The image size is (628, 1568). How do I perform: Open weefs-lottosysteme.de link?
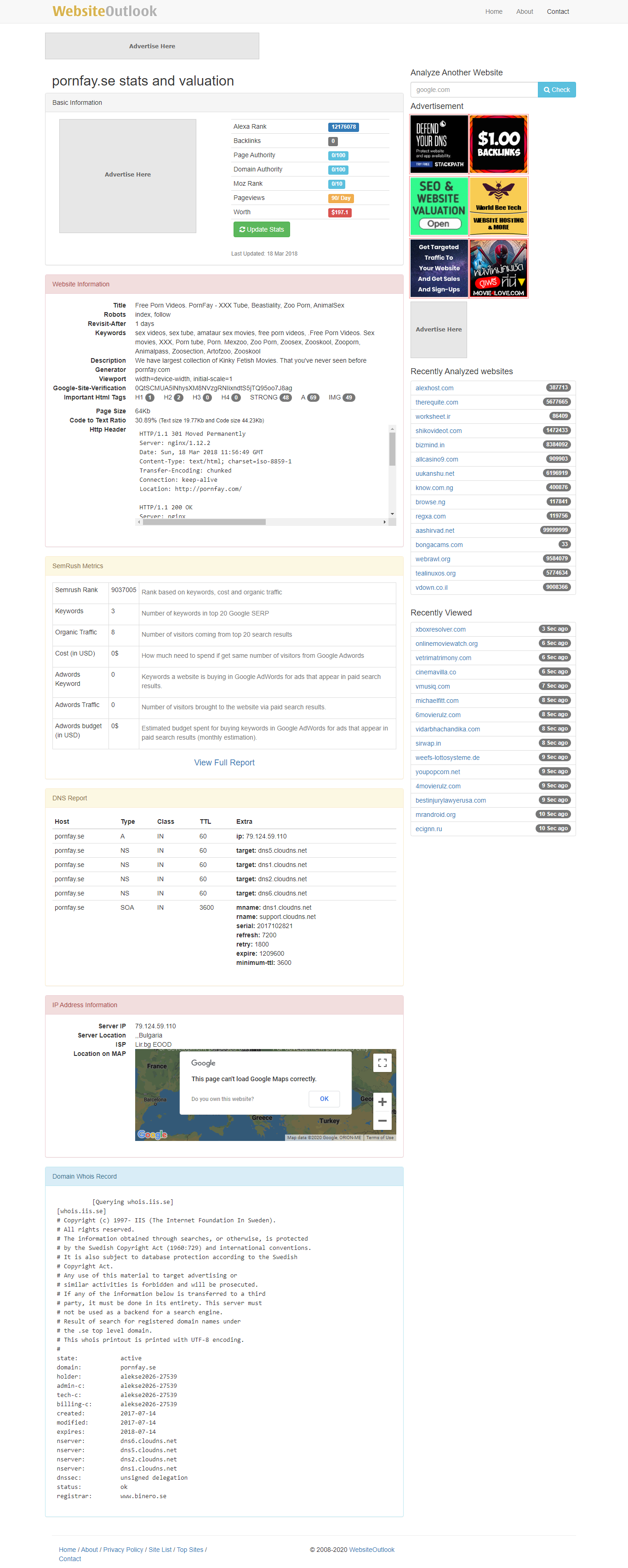pos(447,758)
